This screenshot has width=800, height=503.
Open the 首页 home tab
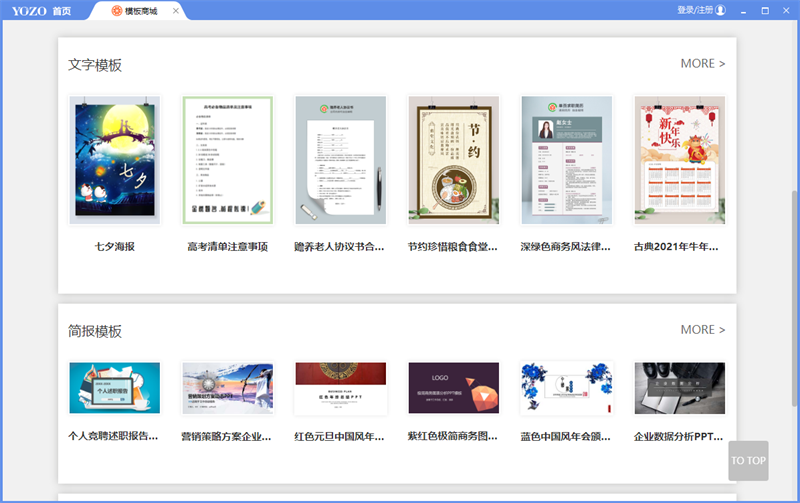62,10
